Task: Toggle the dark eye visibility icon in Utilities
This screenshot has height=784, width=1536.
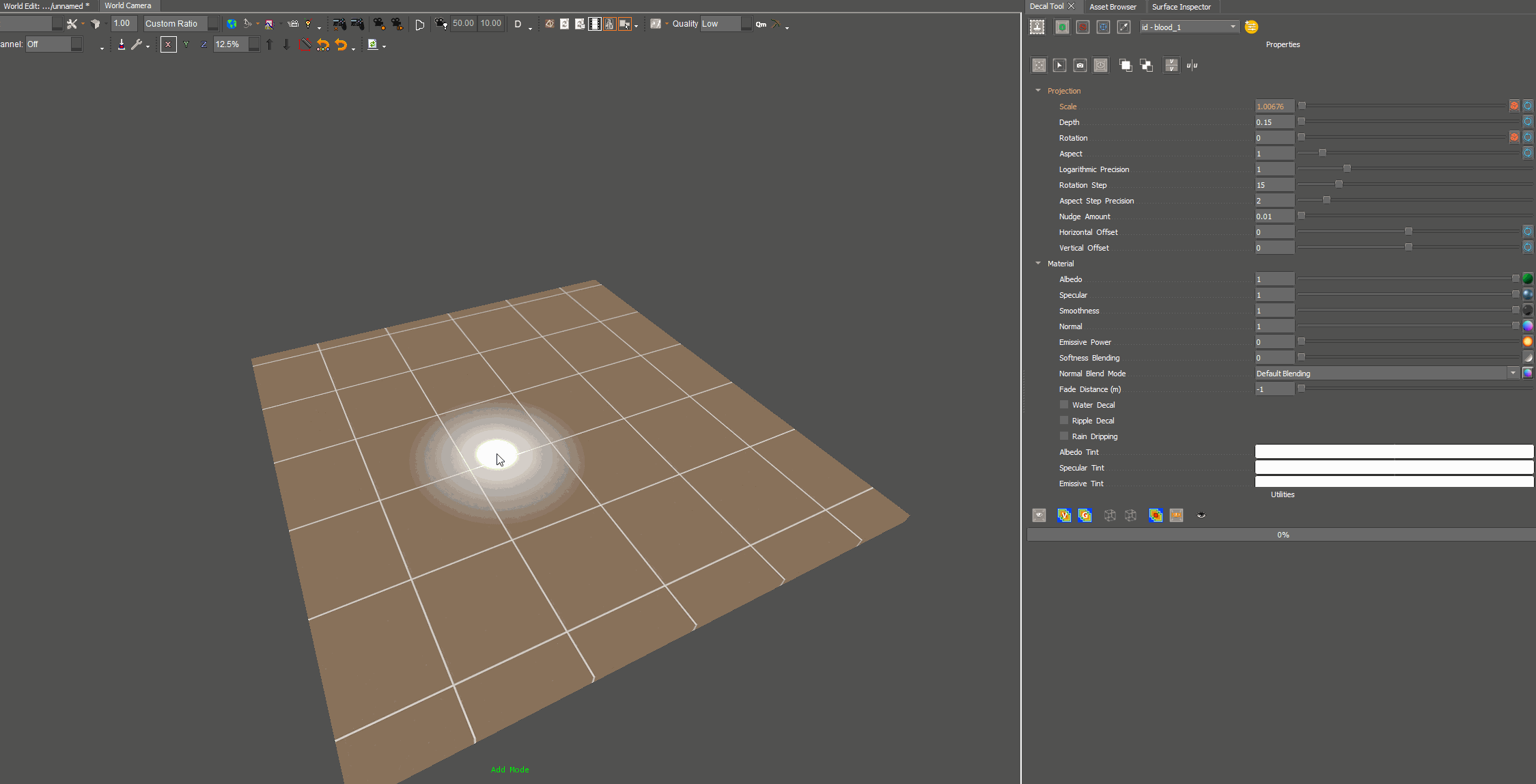Action: point(1201,516)
